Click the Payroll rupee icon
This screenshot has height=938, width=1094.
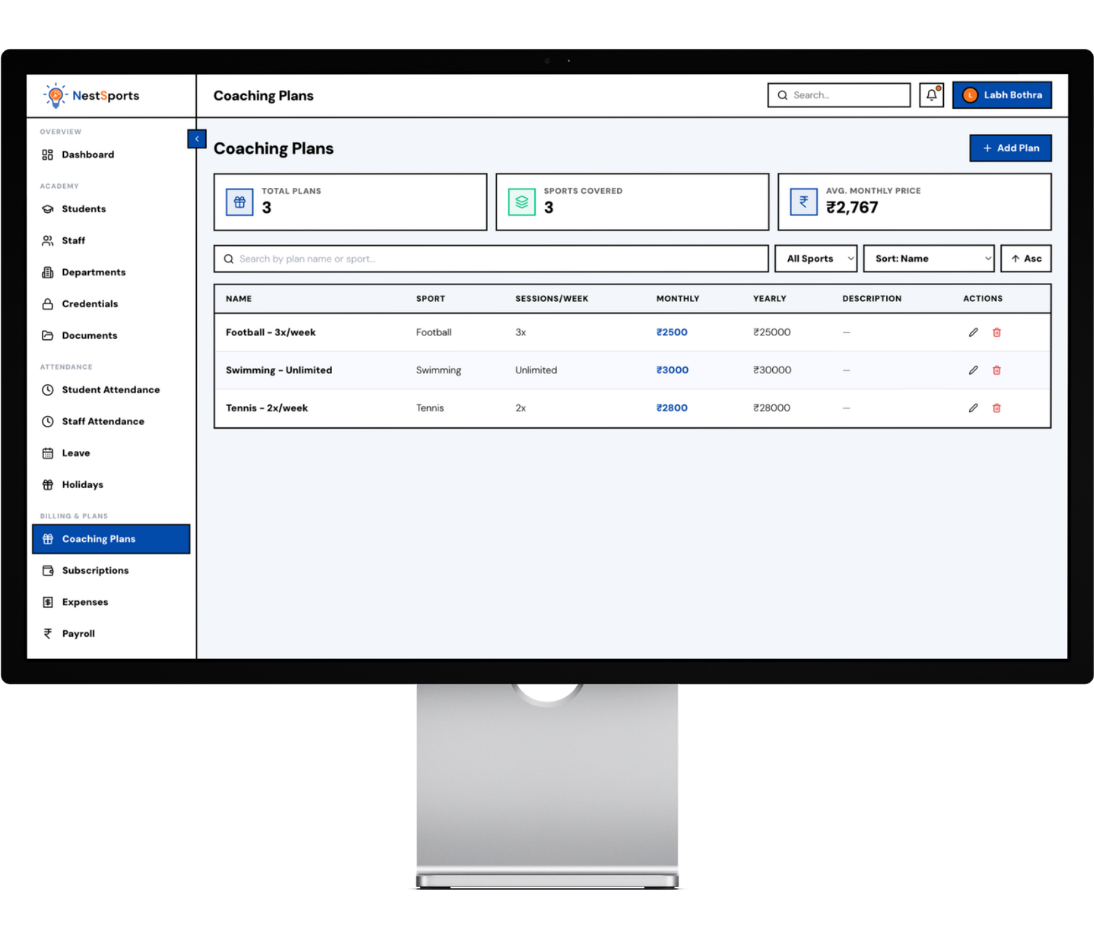47,634
